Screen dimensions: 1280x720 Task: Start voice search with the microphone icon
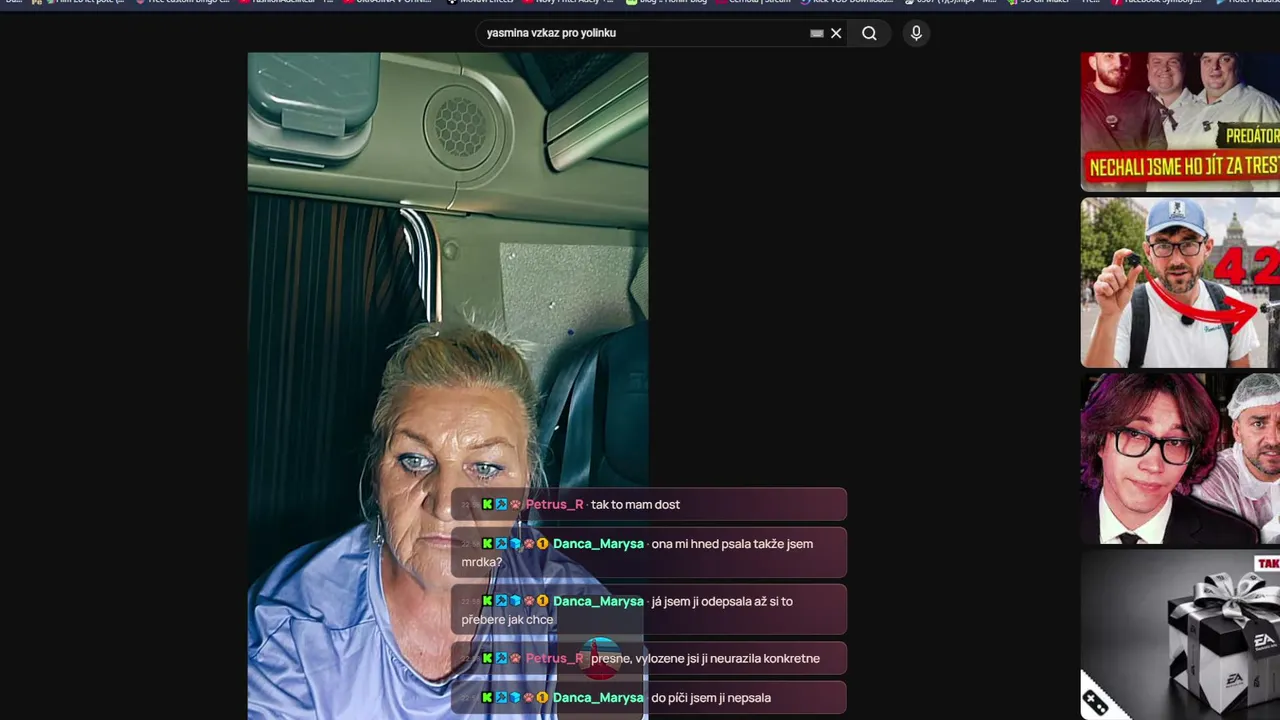(x=916, y=33)
